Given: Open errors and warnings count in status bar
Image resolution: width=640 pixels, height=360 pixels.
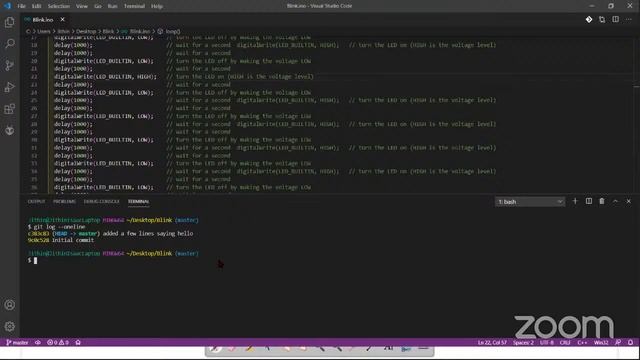Looking at the screenshot, I should point(58,342).
